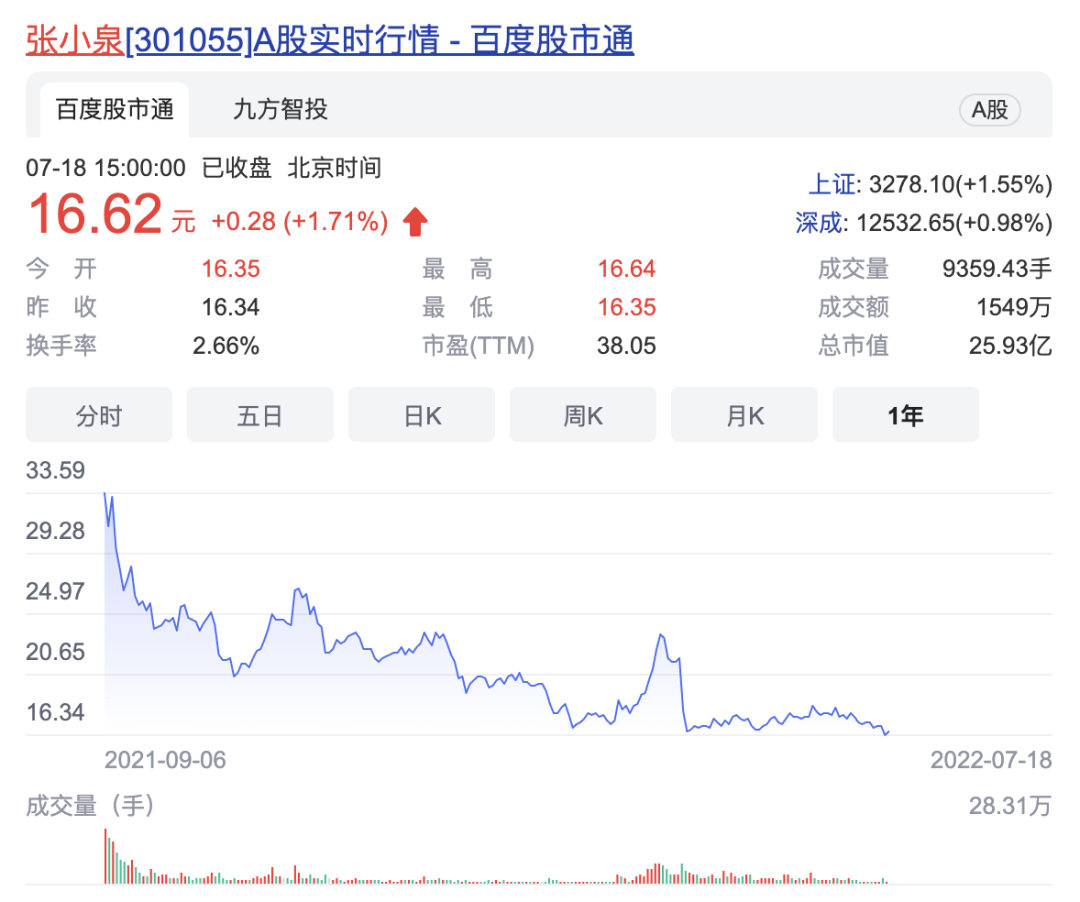Click the y-axis label 33.59

point(55,470)
